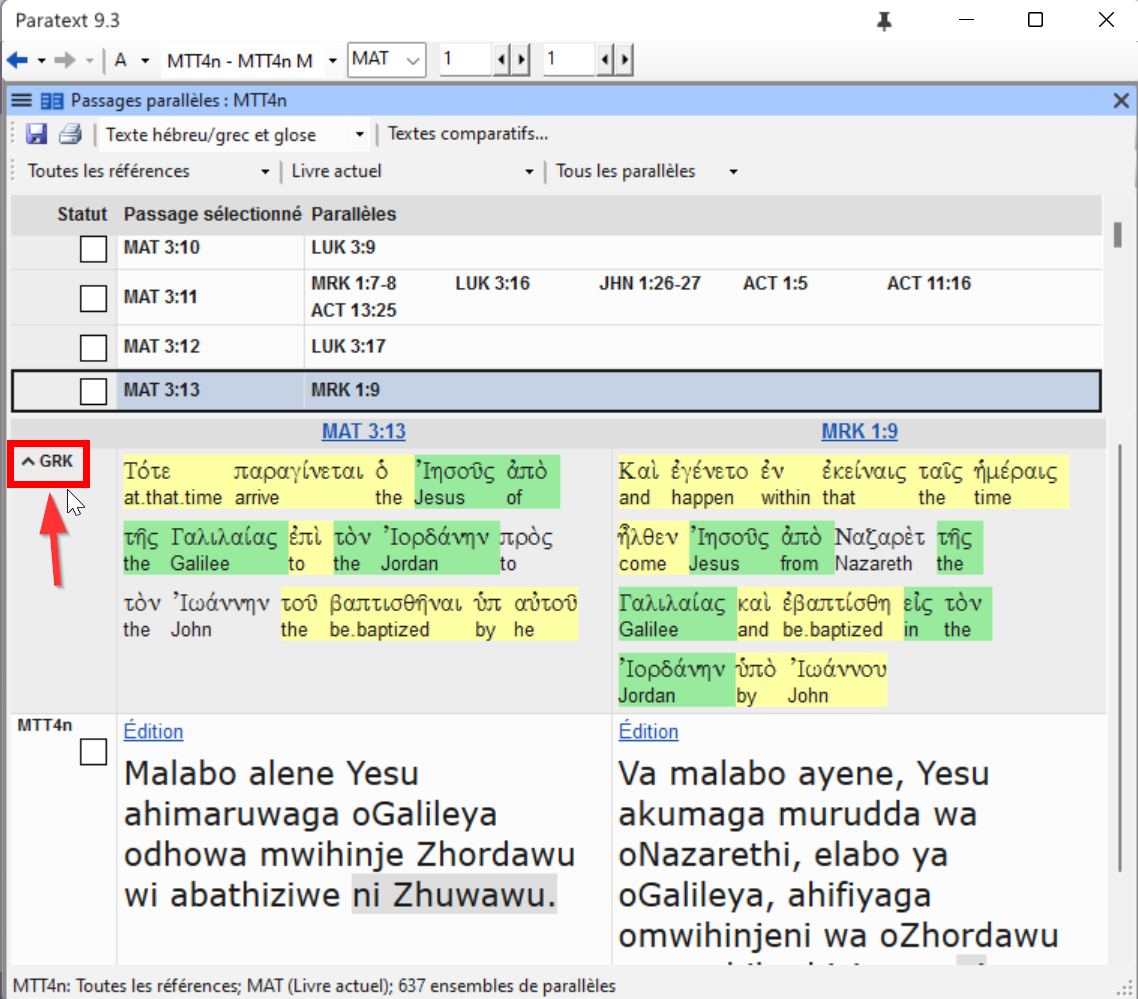
Task: Select the MAT 3:12 passage row
Action: (x=556, y=346)
